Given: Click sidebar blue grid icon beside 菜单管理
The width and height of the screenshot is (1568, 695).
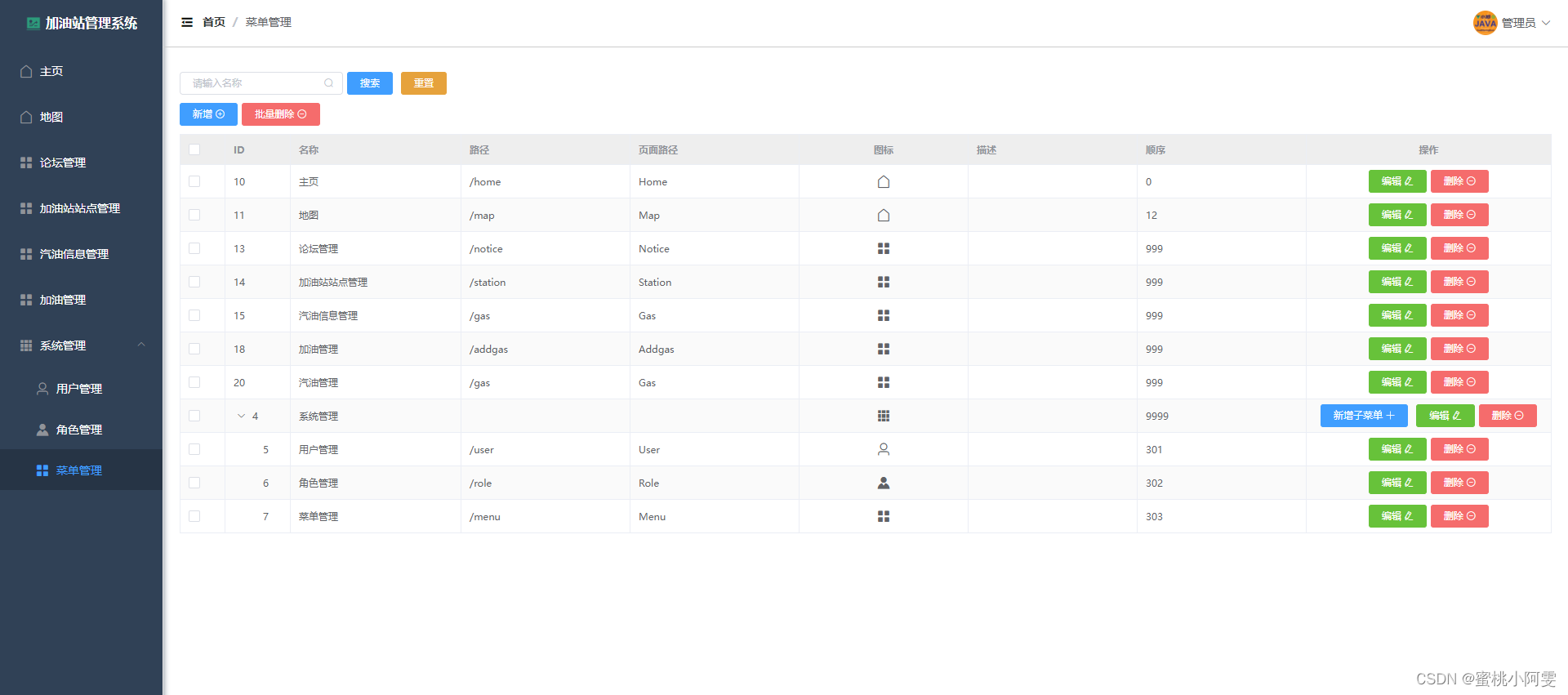Looking at the screenshot, I should point(42,471).
